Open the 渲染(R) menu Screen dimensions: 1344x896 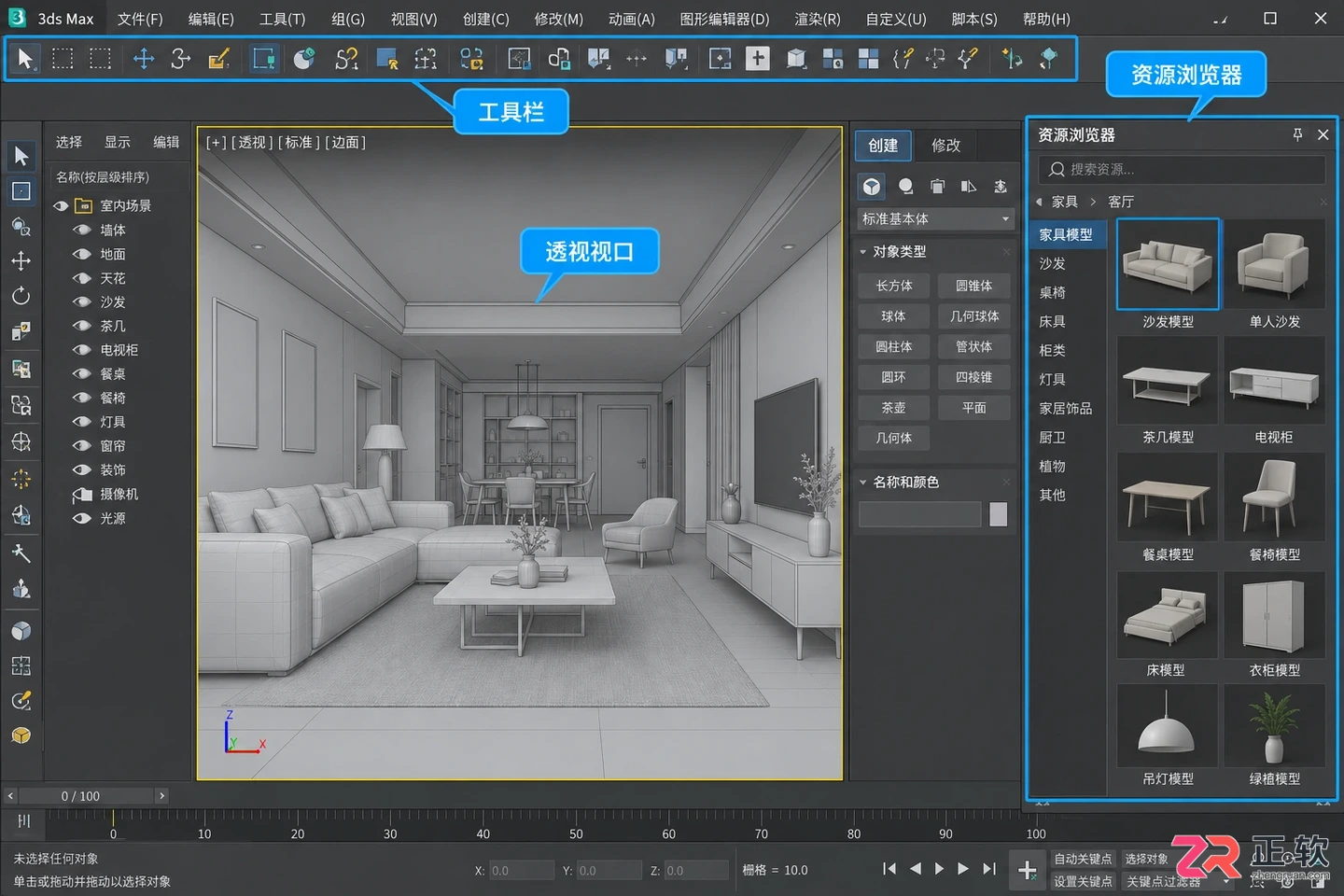(817, 19)
